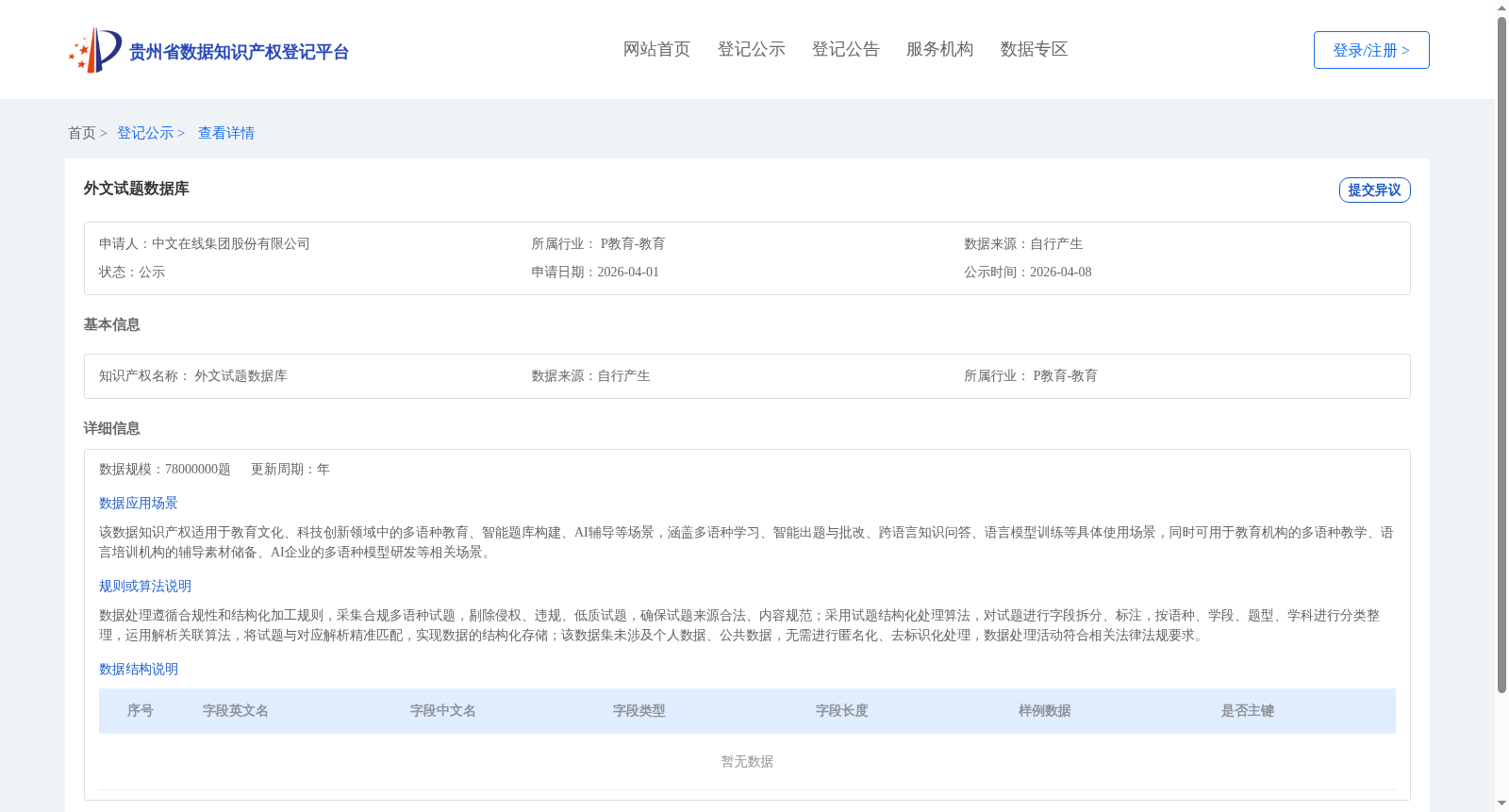
Task: Click the page vertical scrollbar thumb
Action: pos(1501,355)
